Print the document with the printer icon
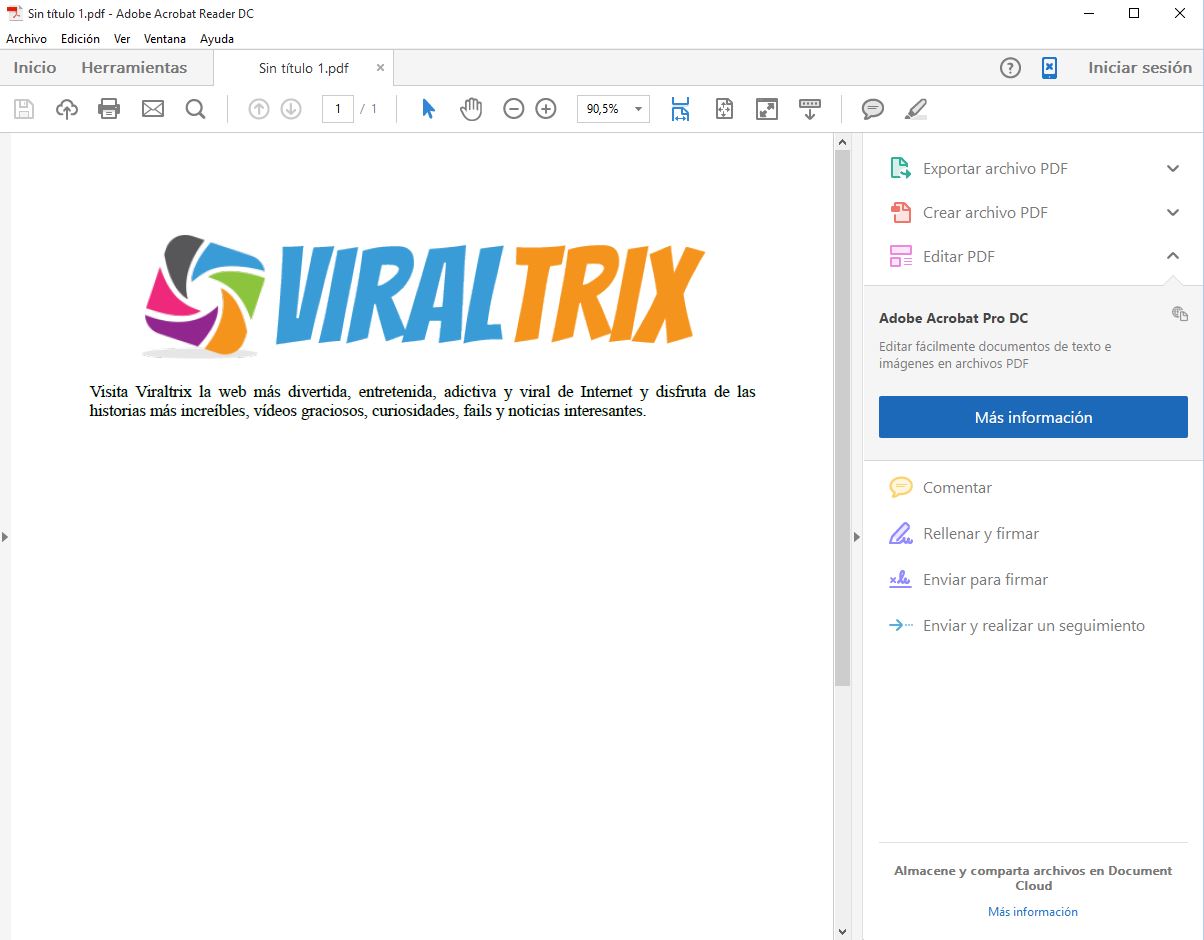 [109, 109]
